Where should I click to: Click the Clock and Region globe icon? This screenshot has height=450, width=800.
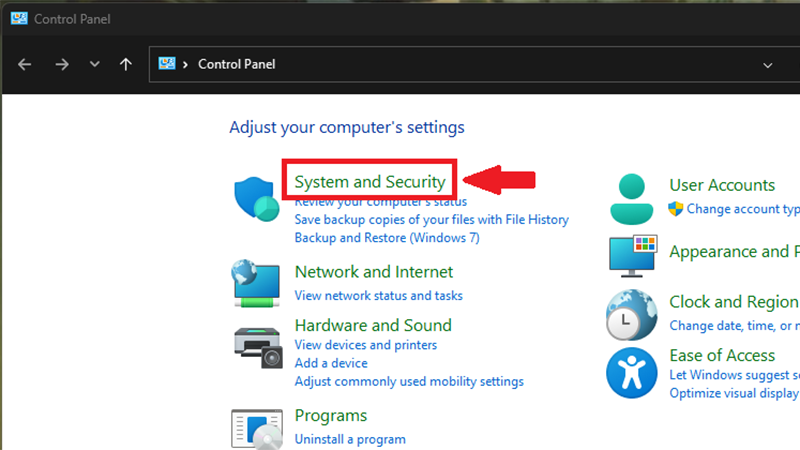632,314
